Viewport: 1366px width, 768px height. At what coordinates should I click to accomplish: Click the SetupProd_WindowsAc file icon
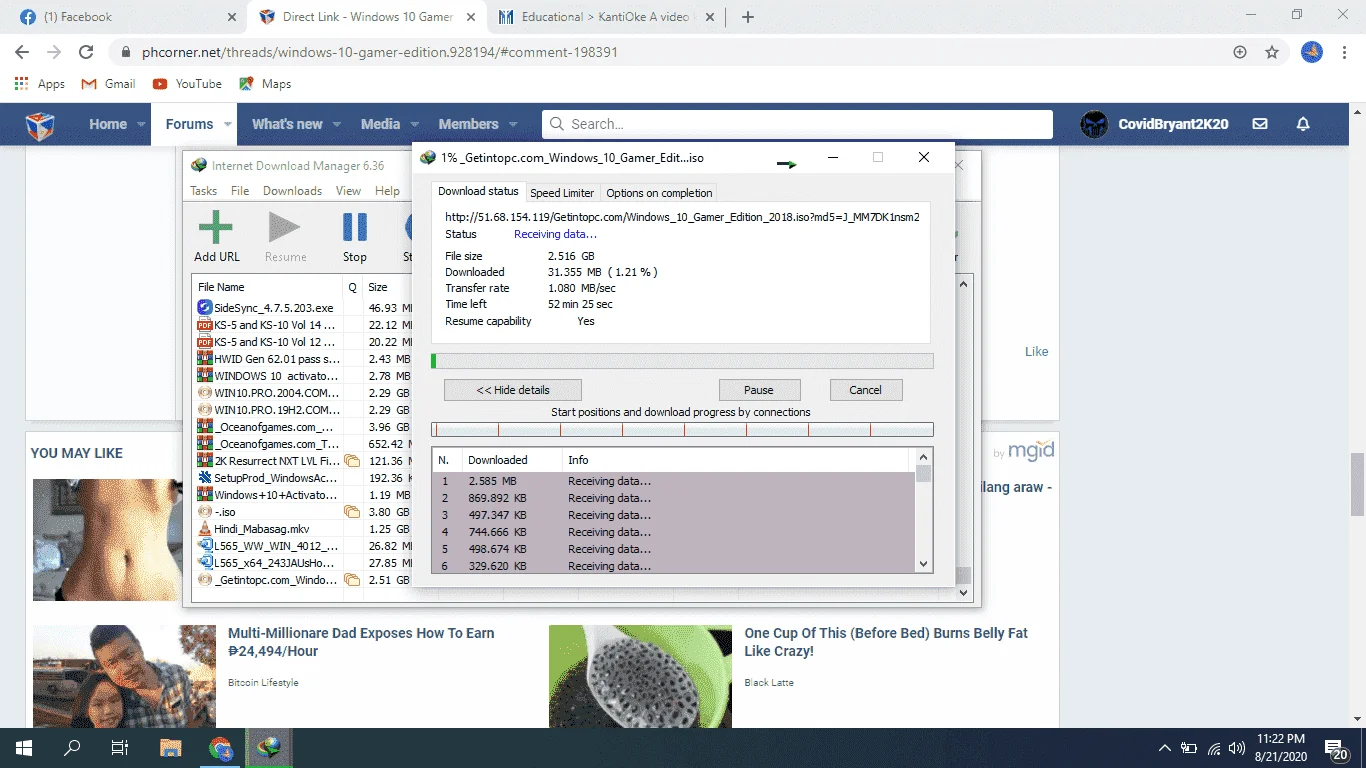(205, 478)
